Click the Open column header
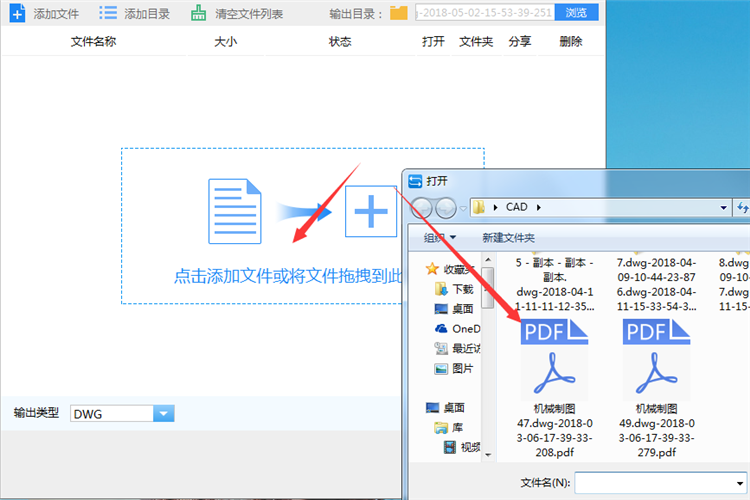Screen dimensions: 750x500 [433, 42]
